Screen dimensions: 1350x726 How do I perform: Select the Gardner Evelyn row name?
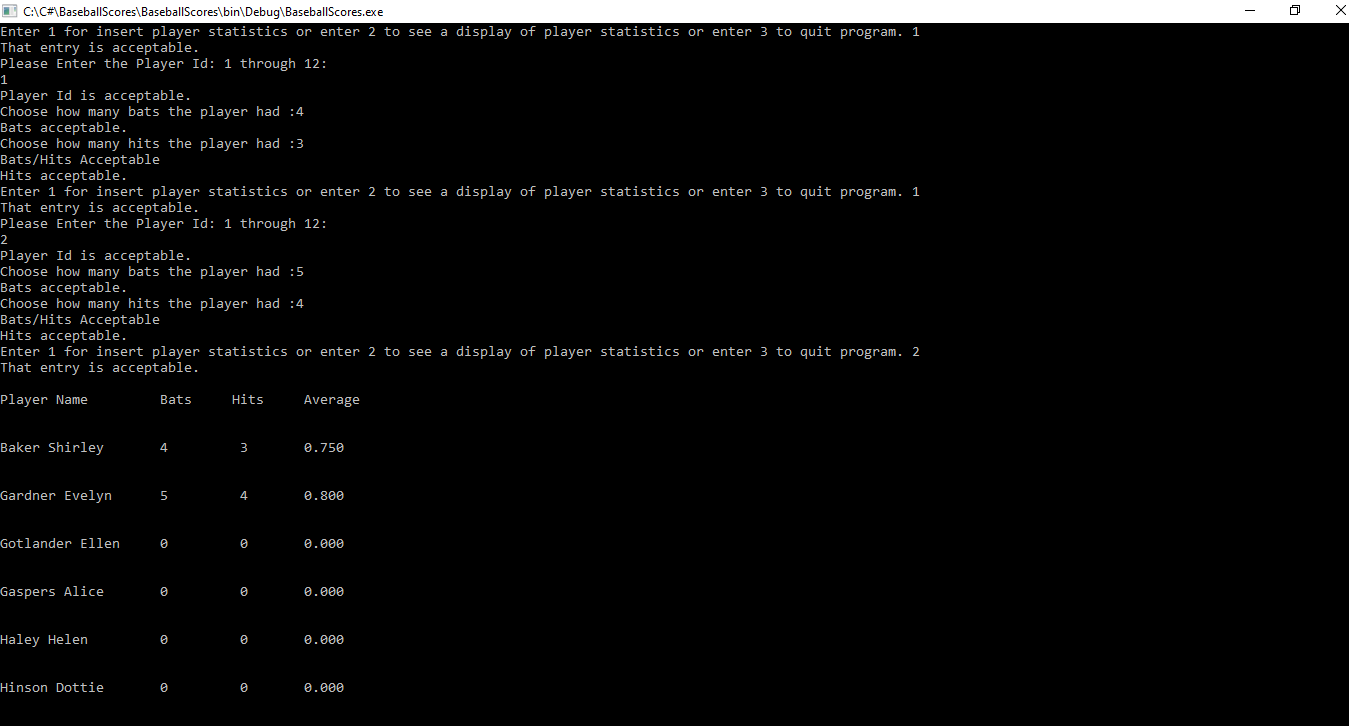(56, 496)
